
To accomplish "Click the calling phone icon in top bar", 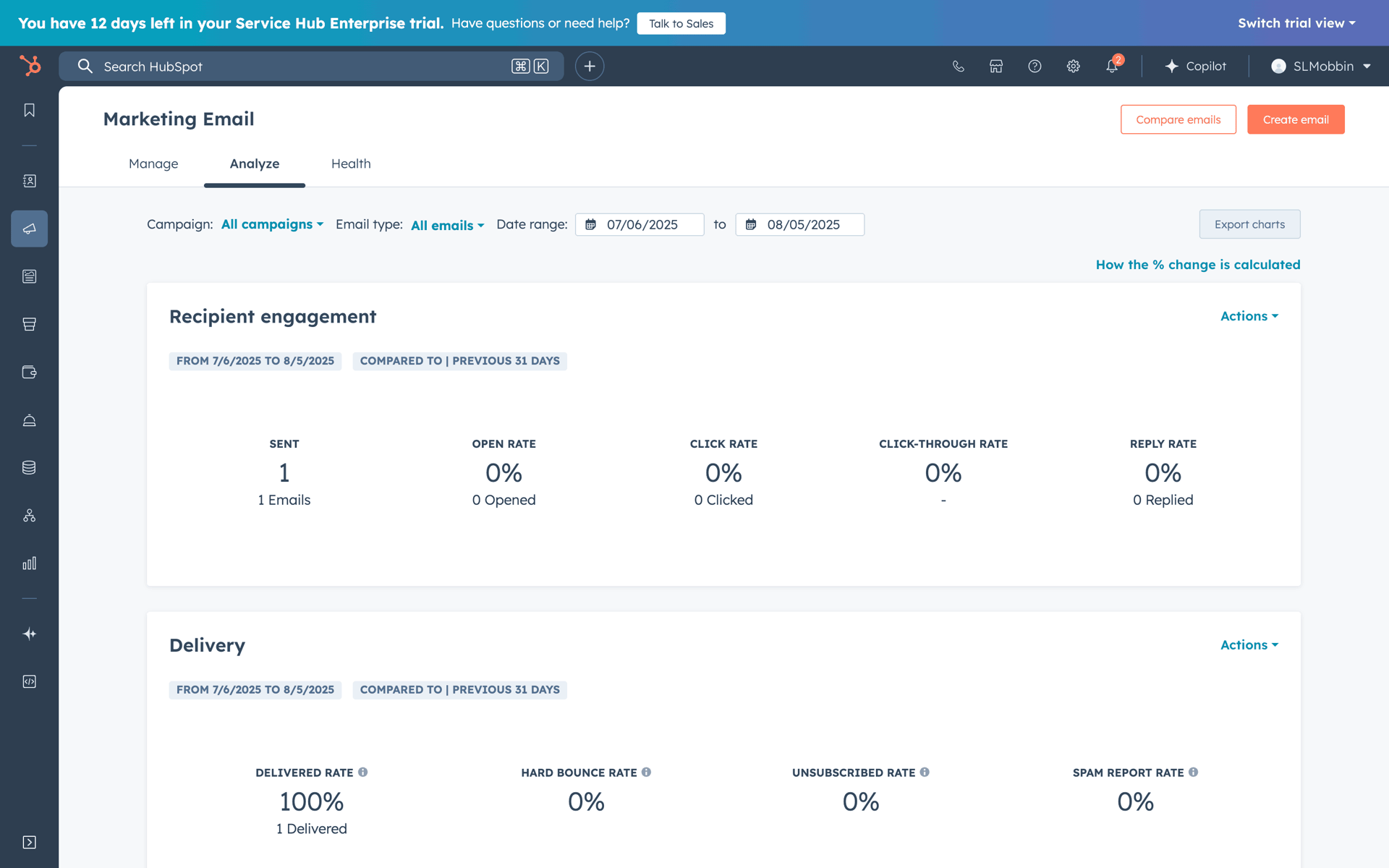I will tap(958, 66).
